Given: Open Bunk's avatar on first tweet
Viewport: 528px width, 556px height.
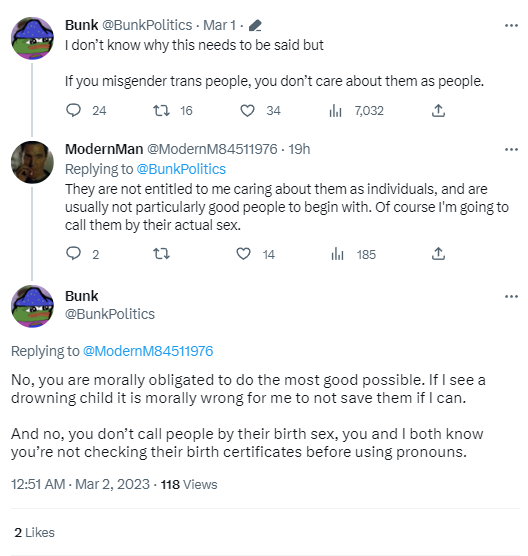Looking at the screenshot, I should coord(32,38).
